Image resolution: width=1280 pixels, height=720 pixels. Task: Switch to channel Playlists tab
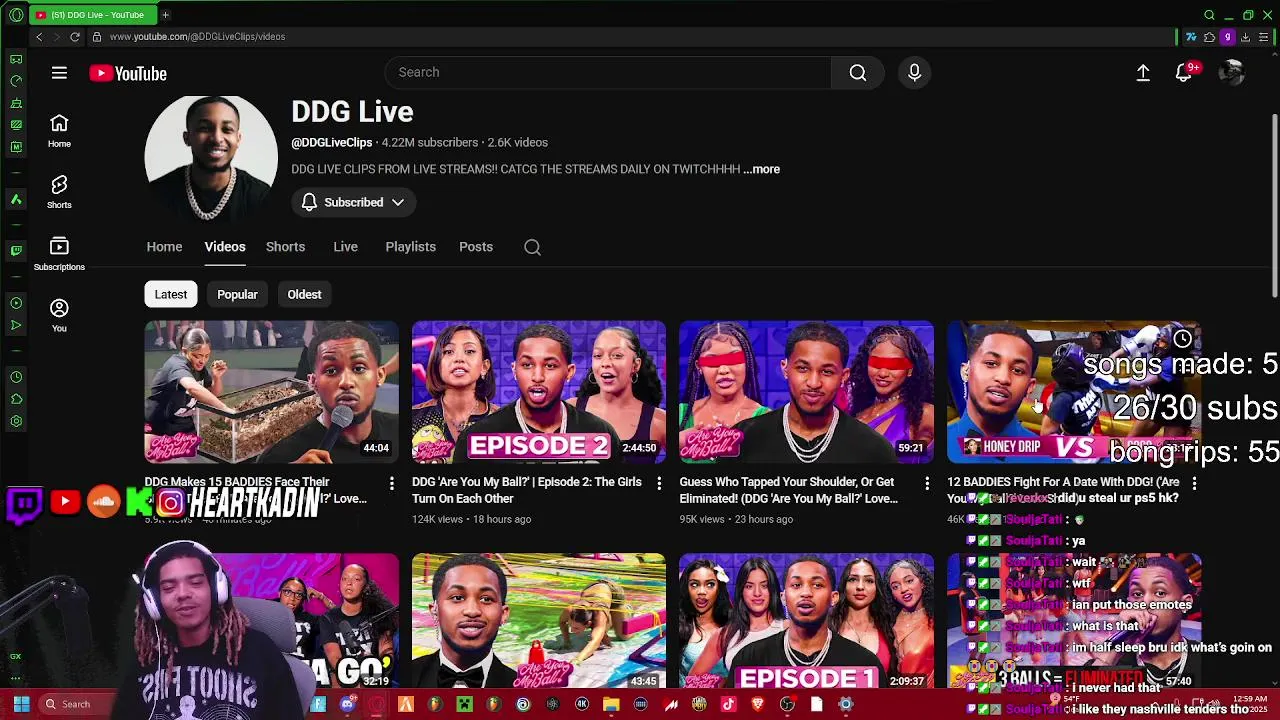pos(410,247)
